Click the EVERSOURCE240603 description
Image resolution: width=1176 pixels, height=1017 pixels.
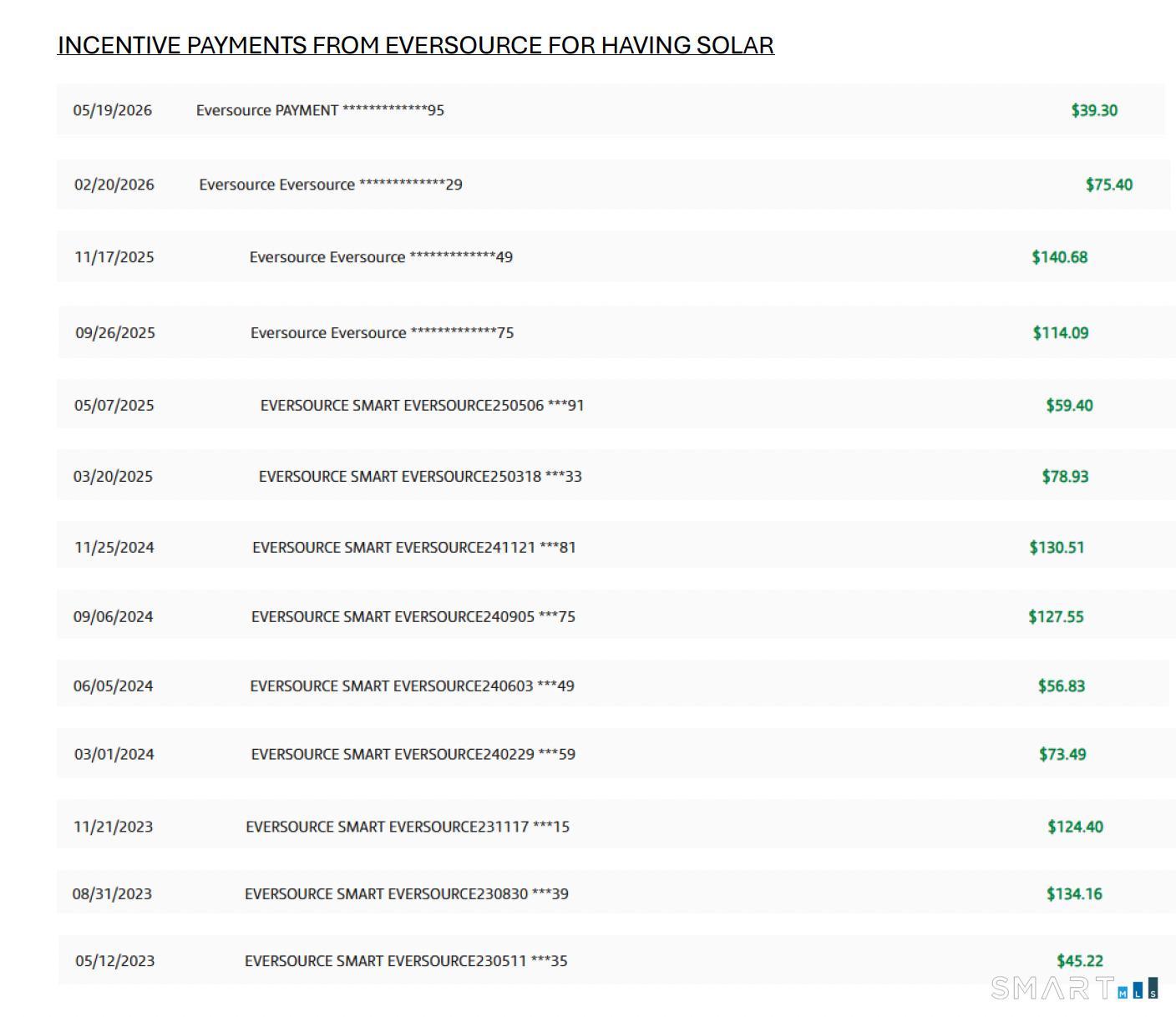coord(413,686)
